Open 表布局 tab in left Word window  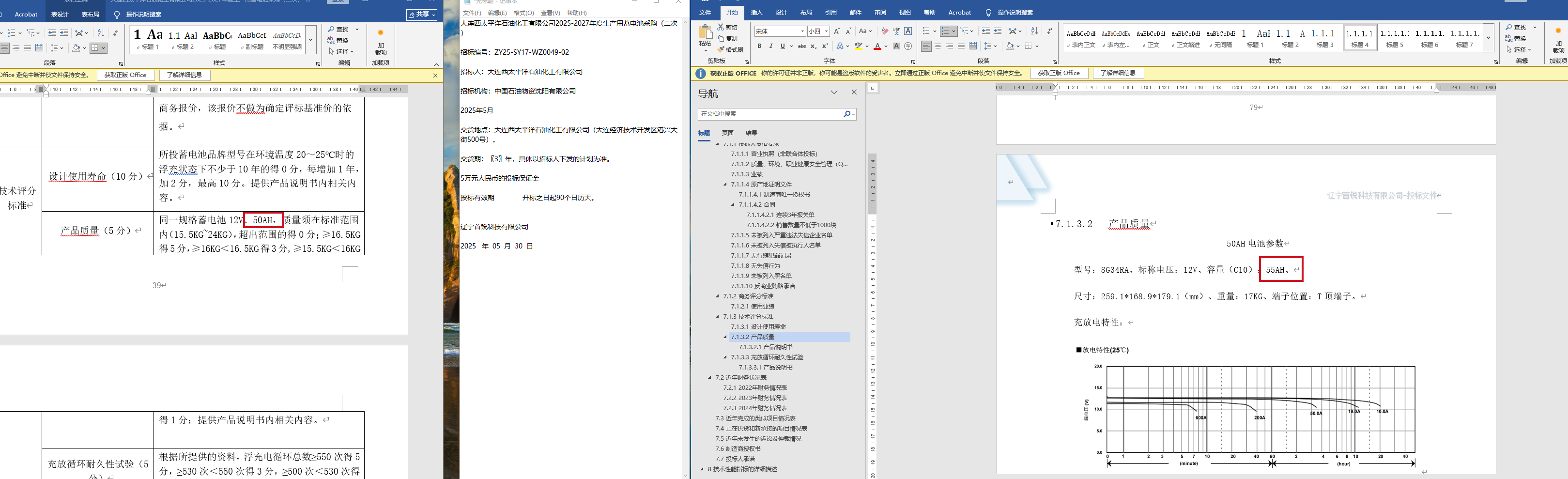[90, 14]
